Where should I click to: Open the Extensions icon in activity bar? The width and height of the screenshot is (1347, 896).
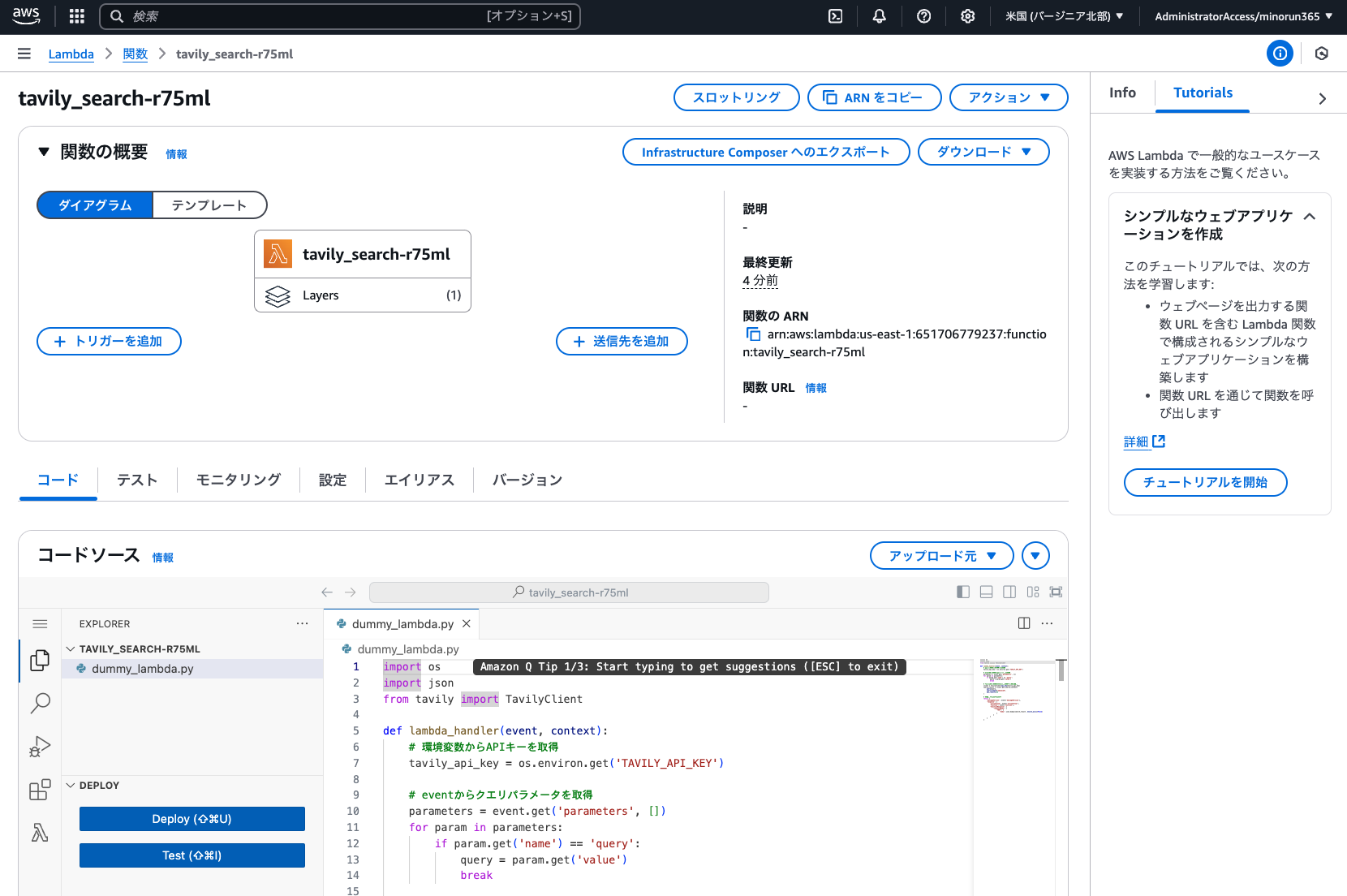[40, 790]
